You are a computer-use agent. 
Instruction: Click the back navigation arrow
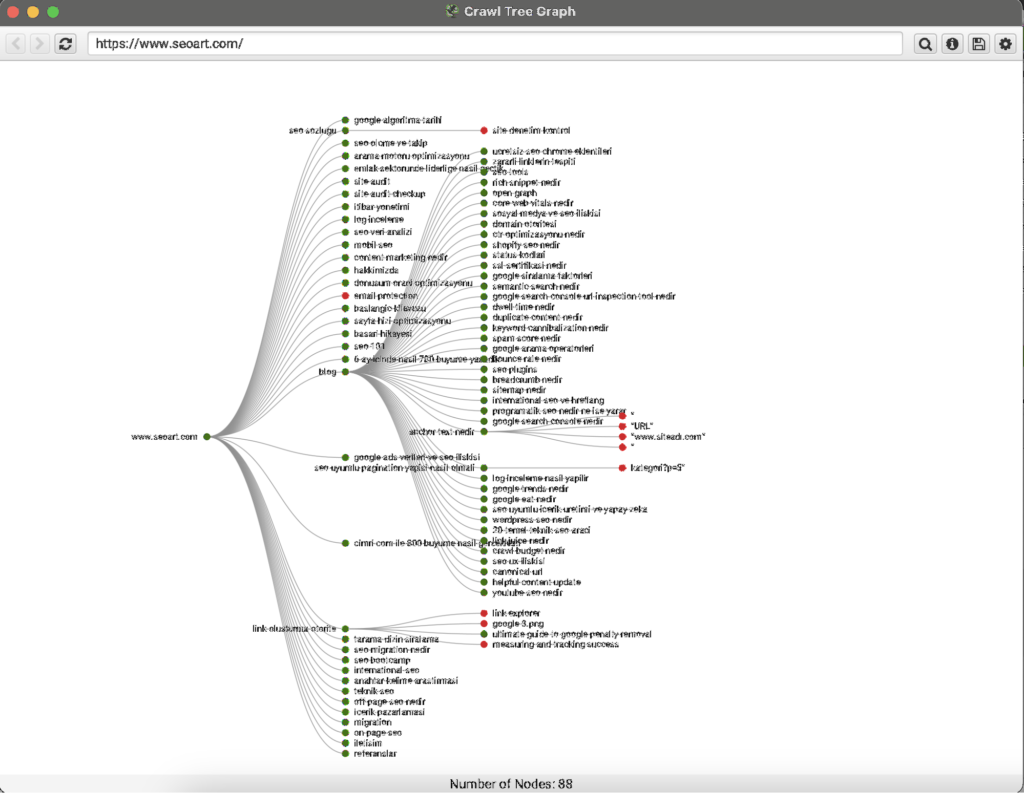(x=16, y=44)
